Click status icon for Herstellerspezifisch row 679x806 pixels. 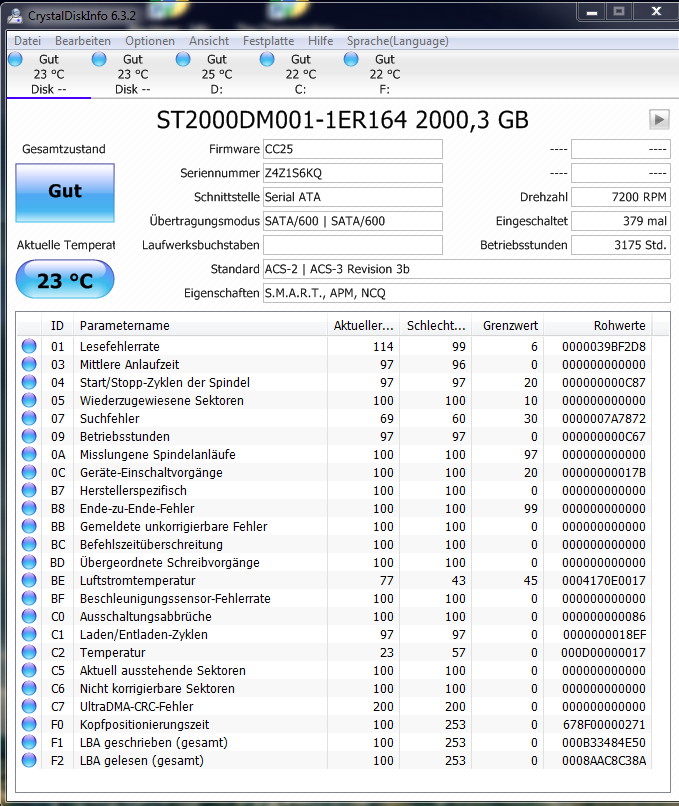point(29,490)
